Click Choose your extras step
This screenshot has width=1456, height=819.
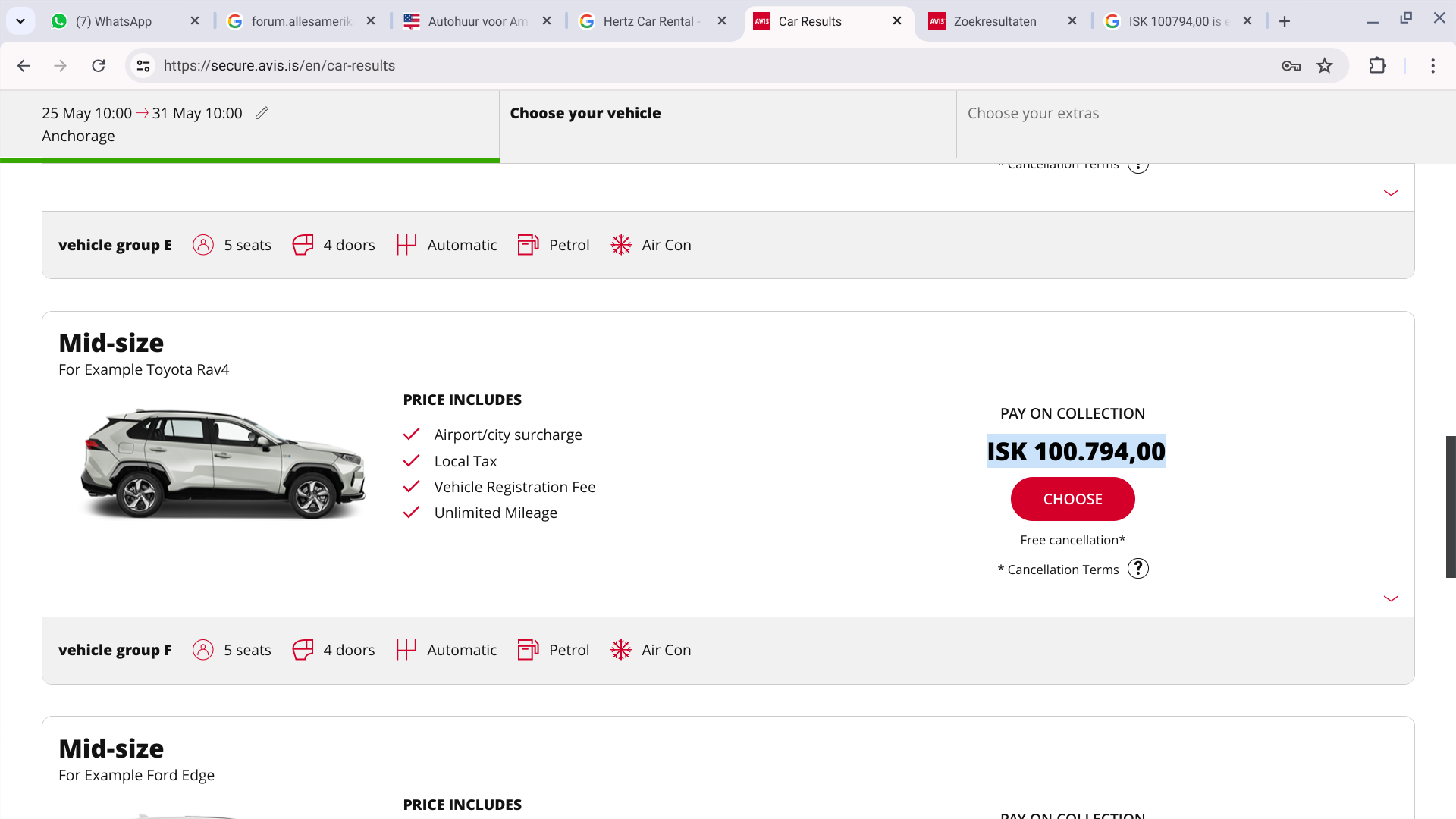coord(1033,113)
